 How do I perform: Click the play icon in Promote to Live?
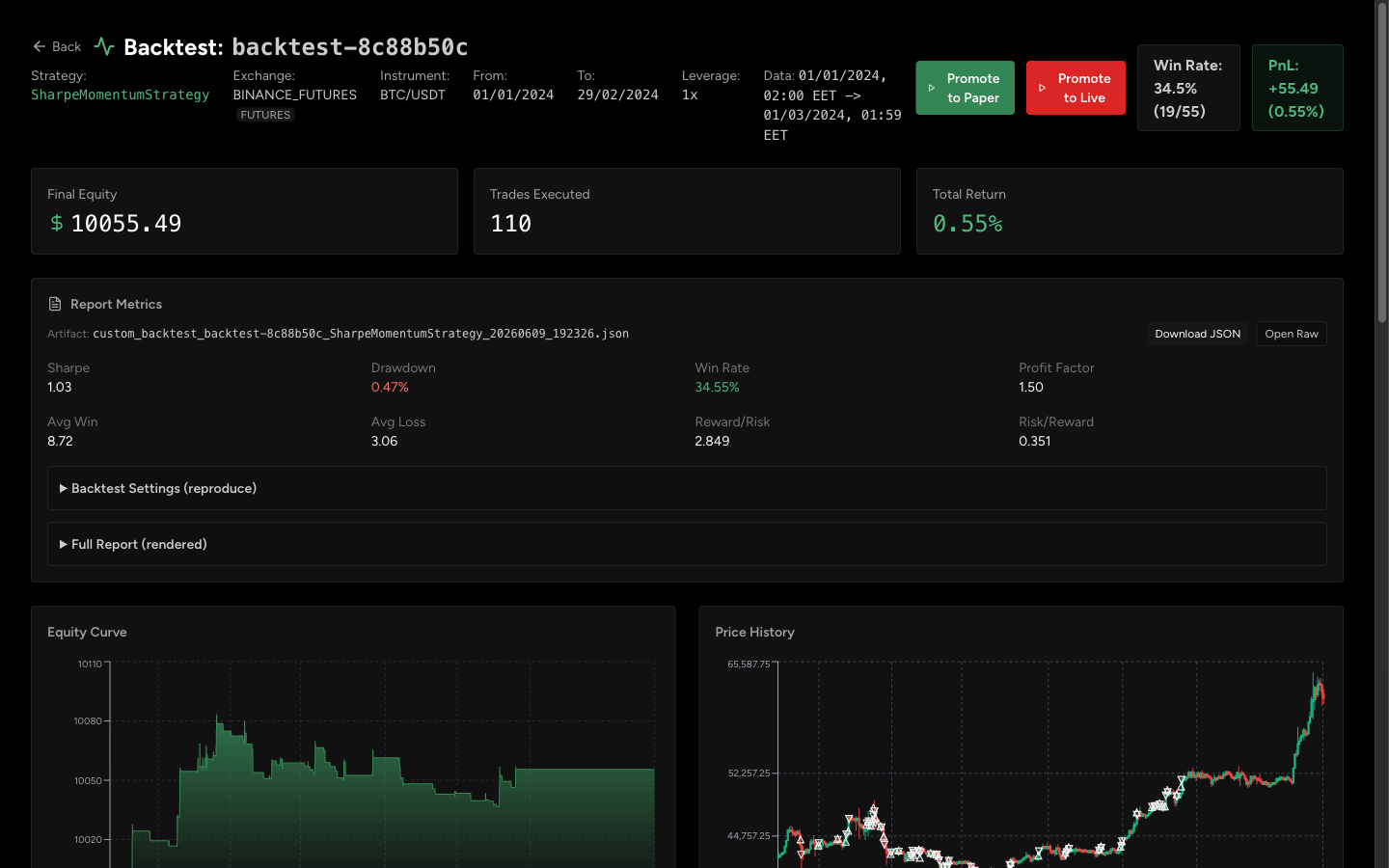coord(1043,88)
